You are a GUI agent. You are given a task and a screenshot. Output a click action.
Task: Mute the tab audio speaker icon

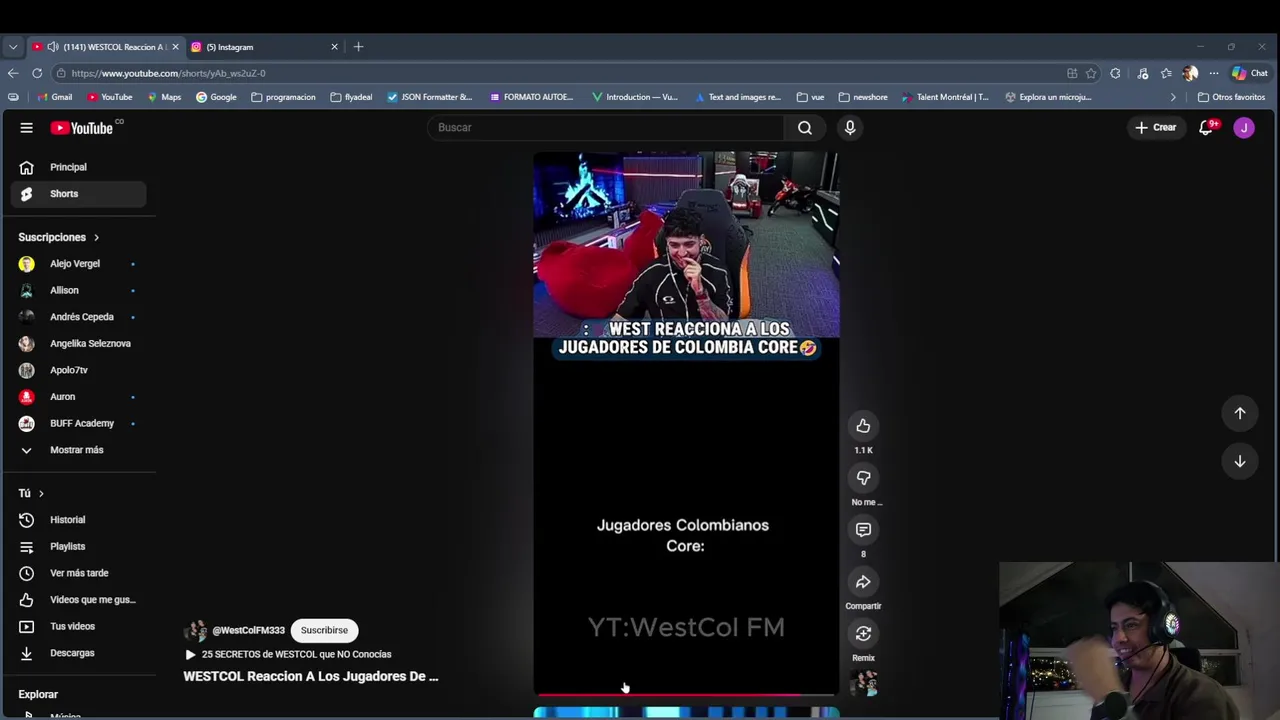52,47
